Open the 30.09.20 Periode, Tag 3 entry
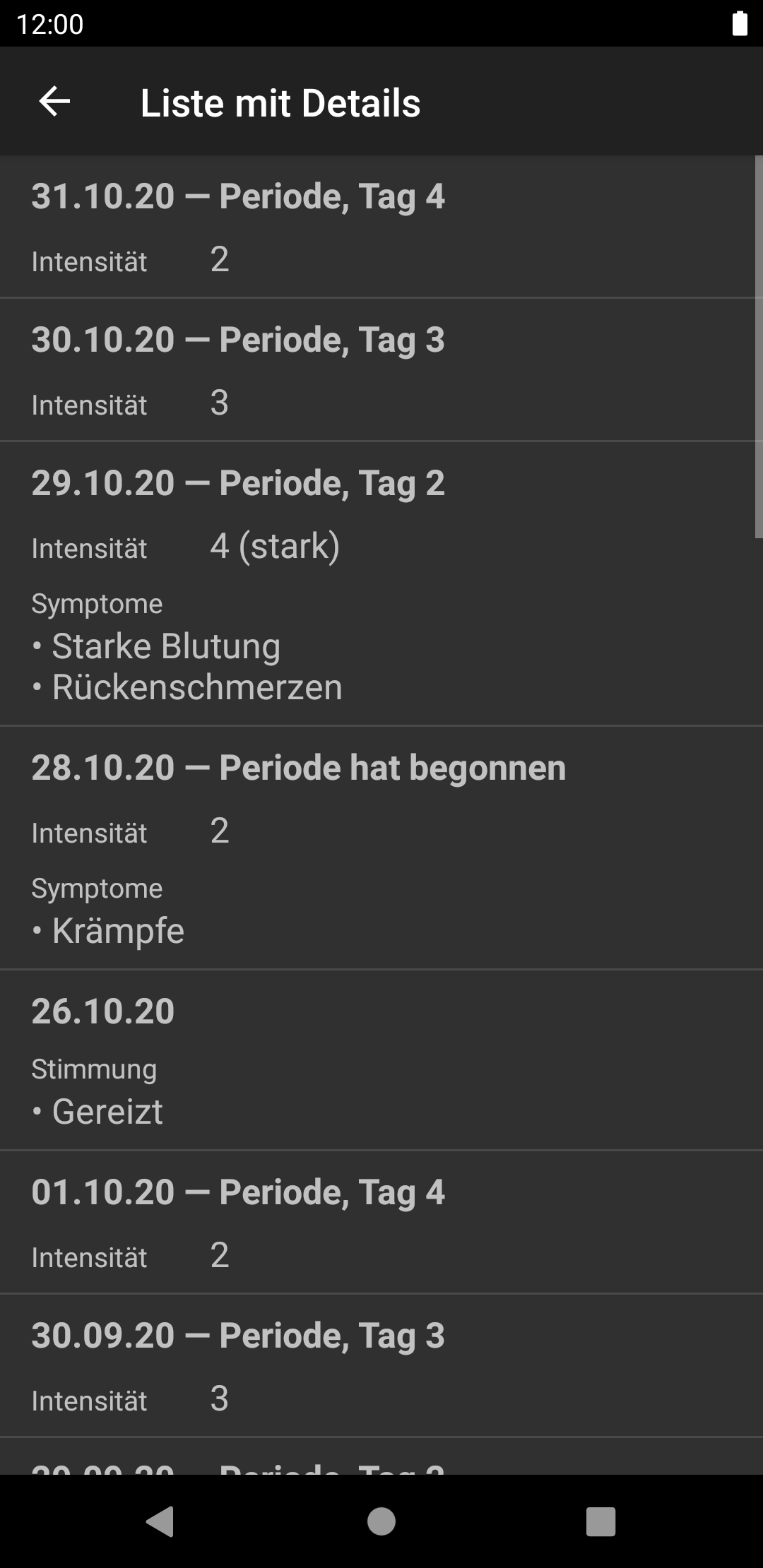Screen dimensions: 763x1568 237,1336
